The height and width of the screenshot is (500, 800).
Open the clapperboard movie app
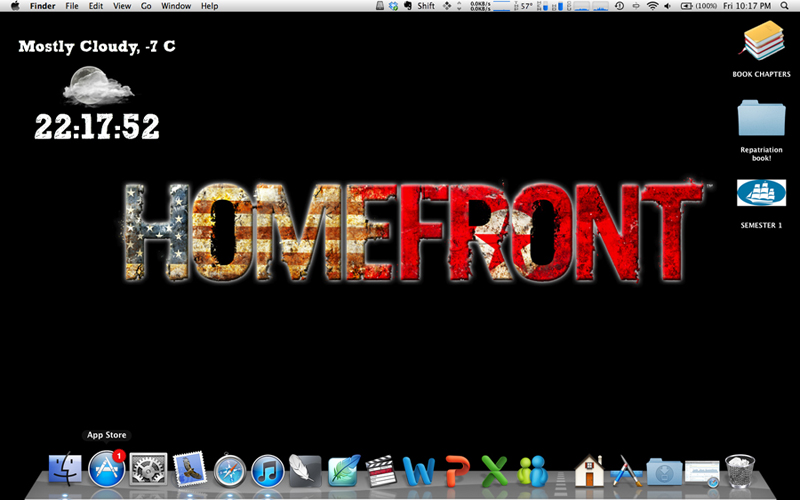click(381, 471)
